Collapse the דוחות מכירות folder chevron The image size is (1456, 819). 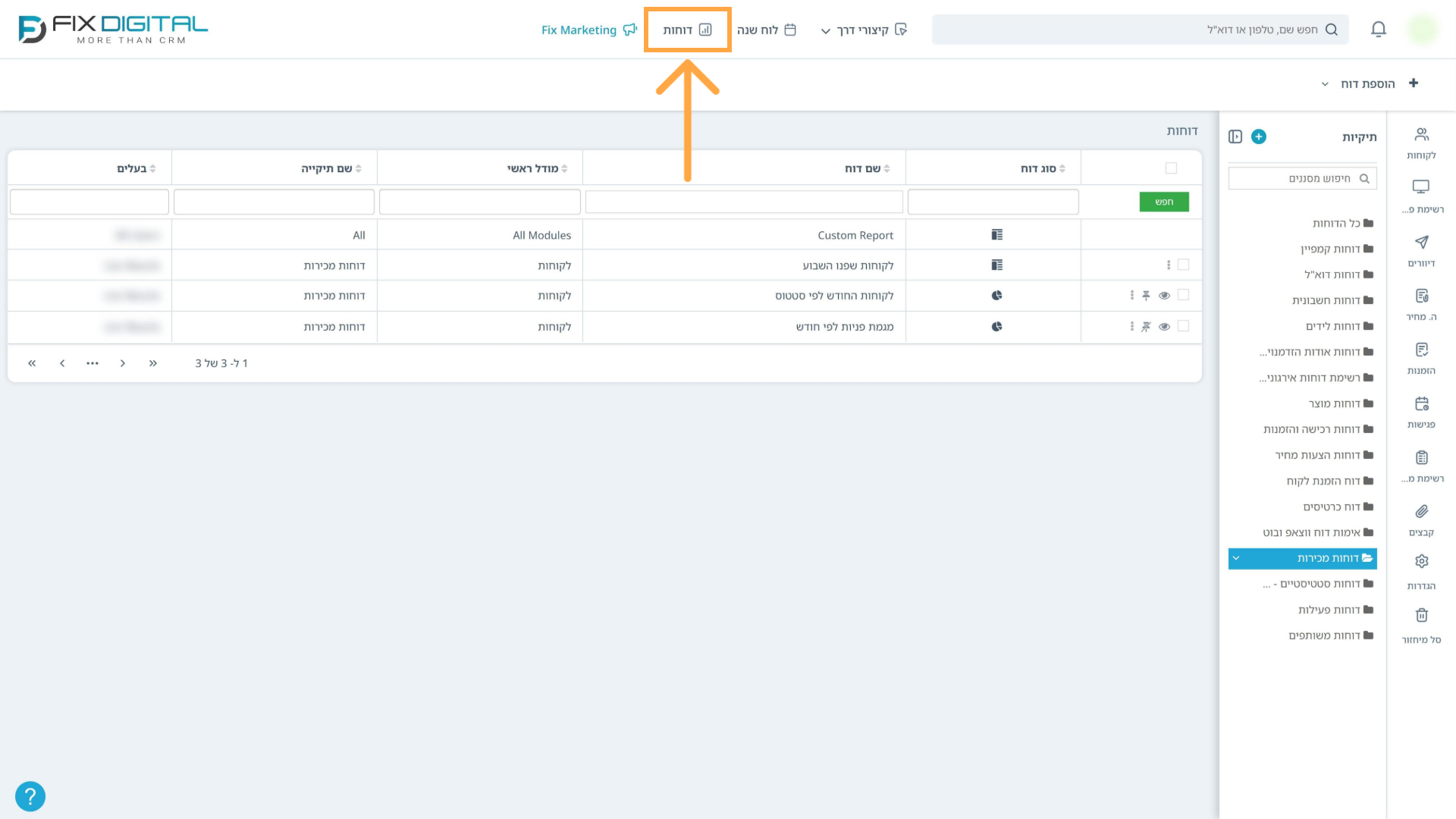(1236, 558)
